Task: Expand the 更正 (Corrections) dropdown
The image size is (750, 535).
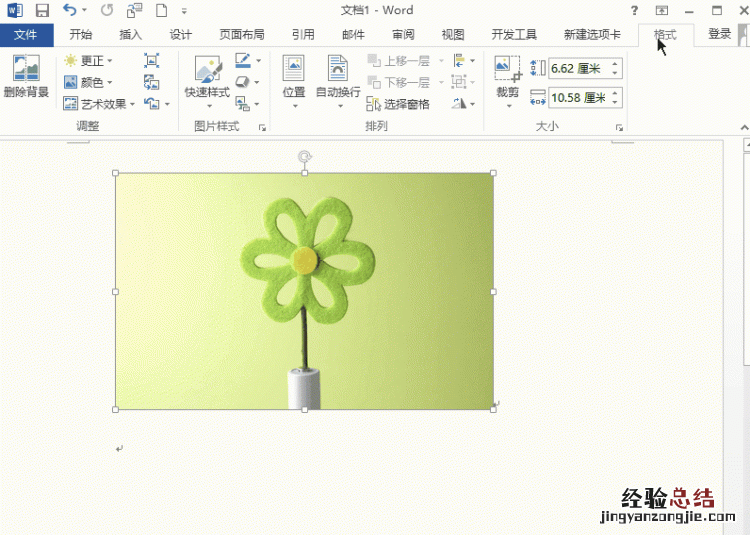Action: pyautogui.click(x=88, y=61)
